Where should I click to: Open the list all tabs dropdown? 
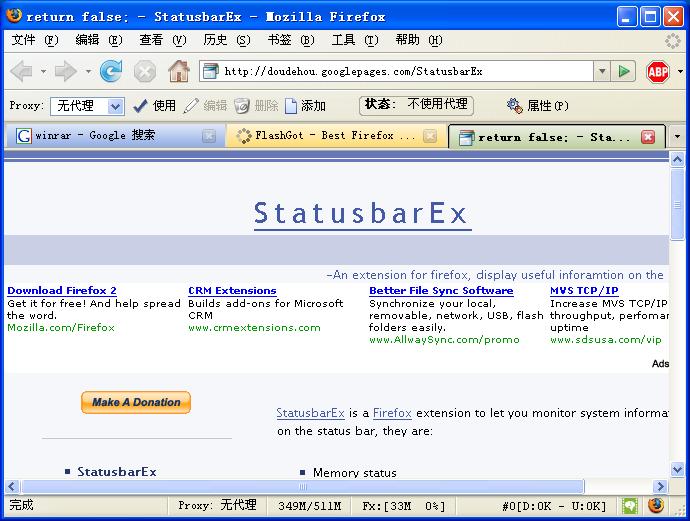click(x=677, y=136)
